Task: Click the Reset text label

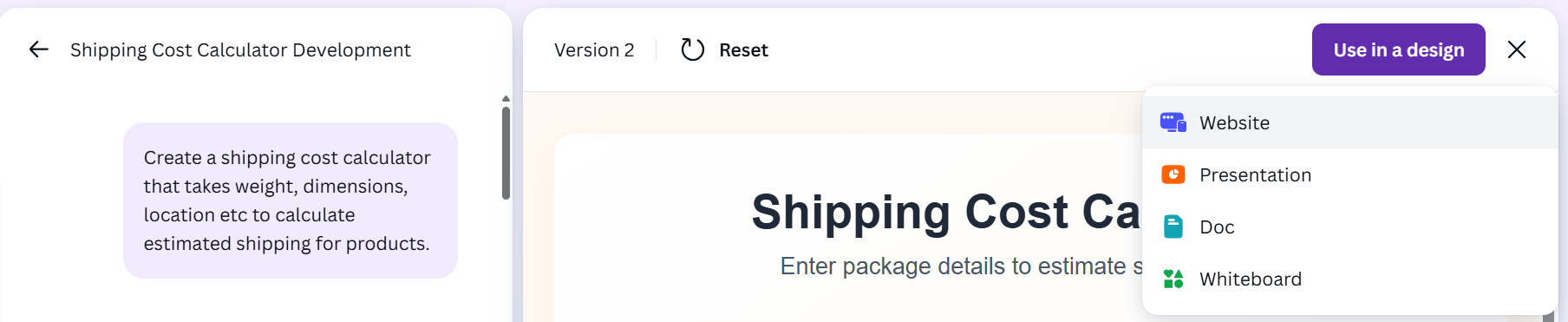Action: (x=743, y=50)
